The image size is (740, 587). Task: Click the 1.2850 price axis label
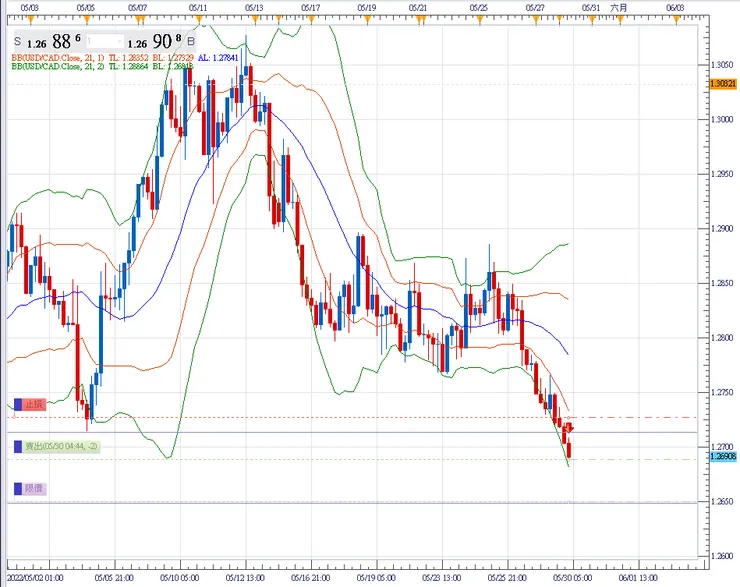pos(722,283)
